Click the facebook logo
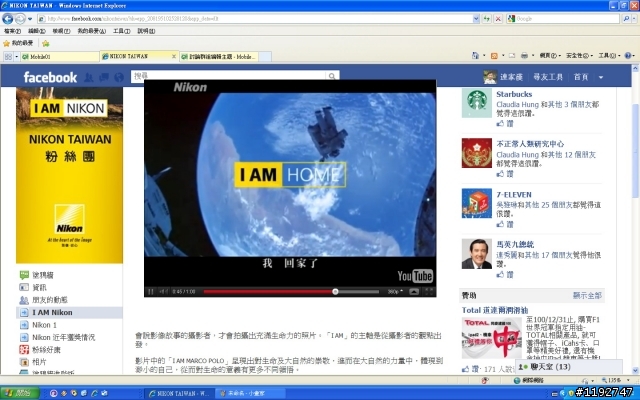 point(50,77)
